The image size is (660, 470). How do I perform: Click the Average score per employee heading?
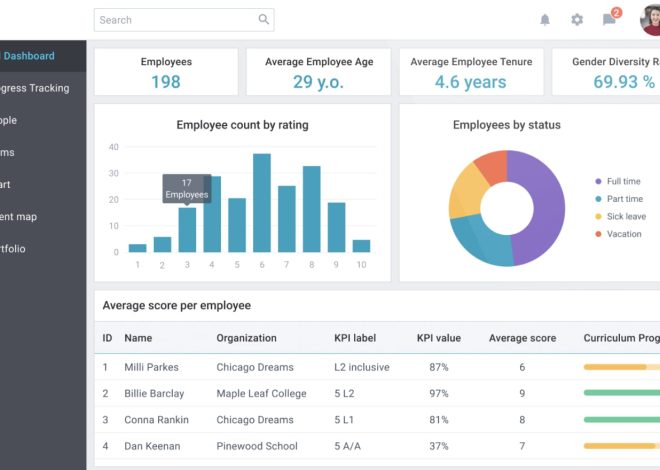point(176,305)
